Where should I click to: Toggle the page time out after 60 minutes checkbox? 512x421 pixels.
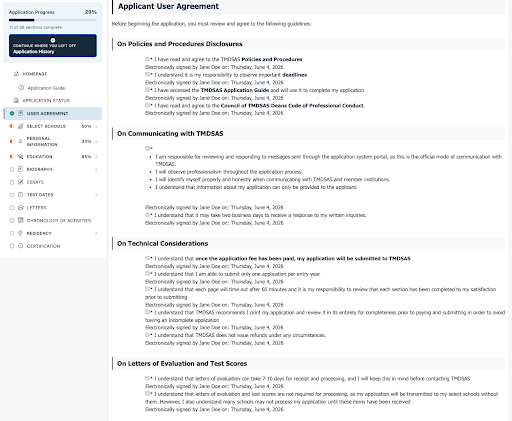(147, 289)
